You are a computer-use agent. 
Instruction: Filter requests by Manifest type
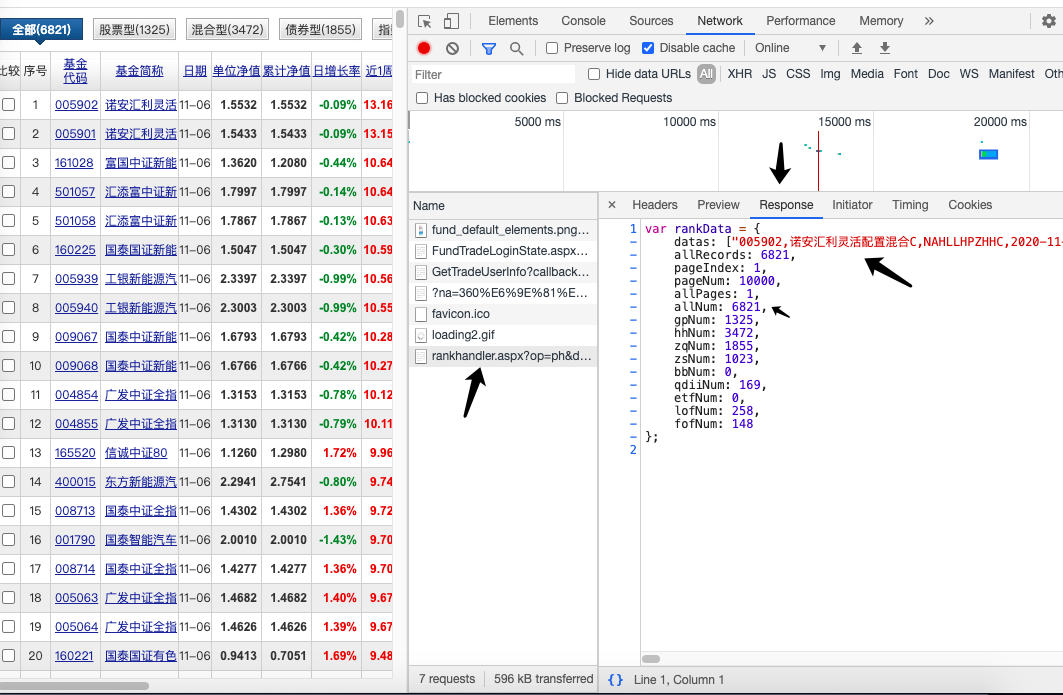[x=1011, y=74]
